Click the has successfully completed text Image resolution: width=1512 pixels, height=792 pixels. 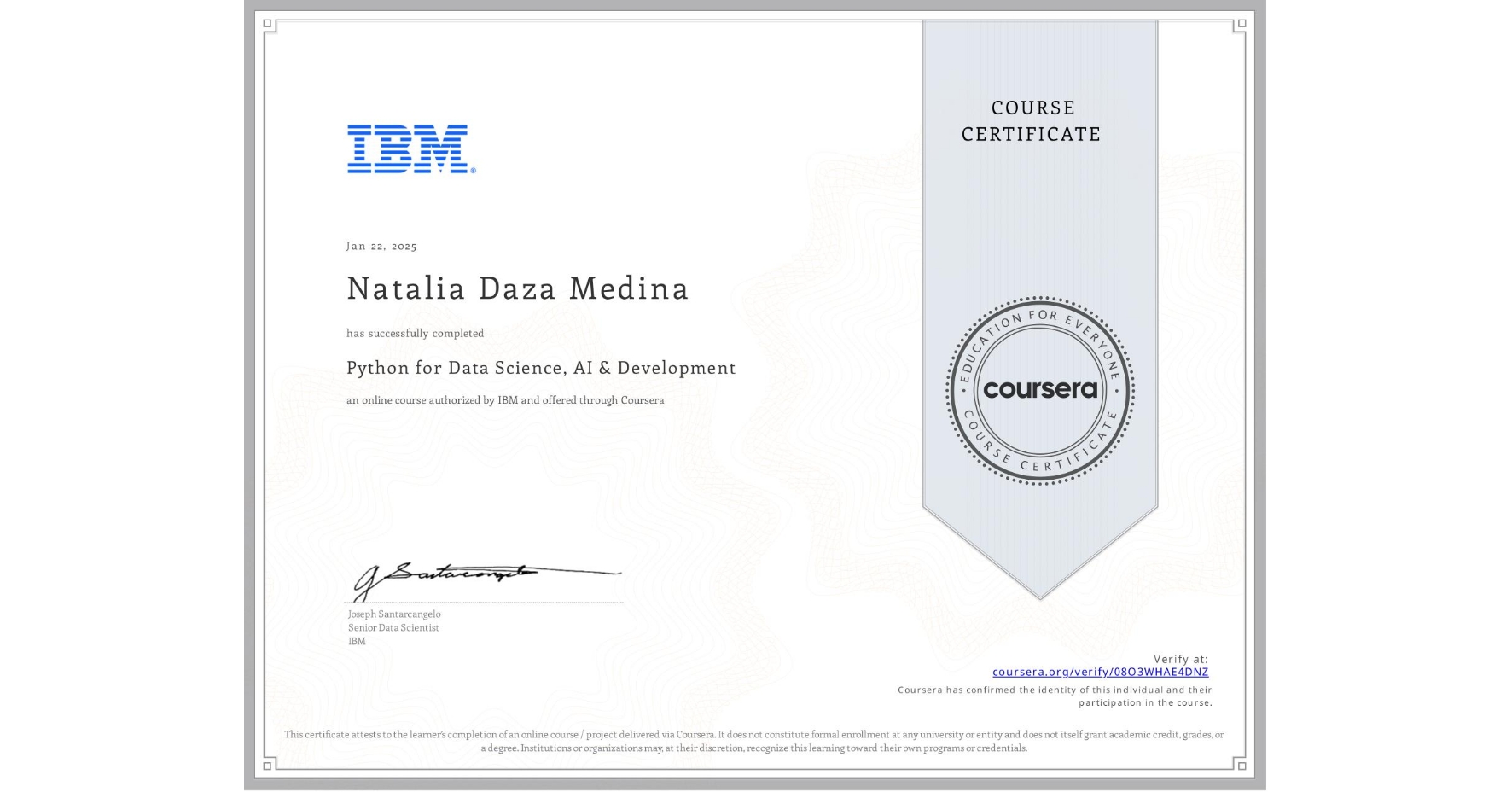415,333
